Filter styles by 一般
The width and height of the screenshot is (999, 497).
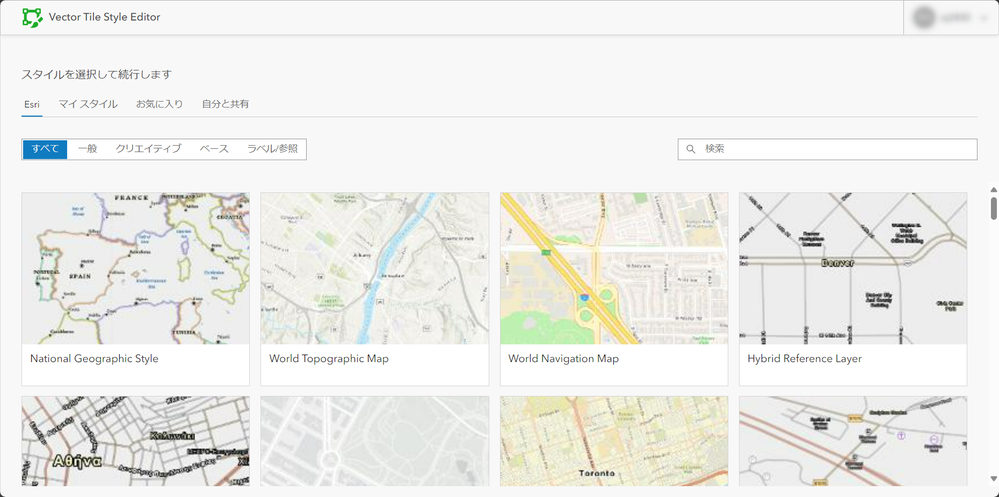(x=87, y=149)
